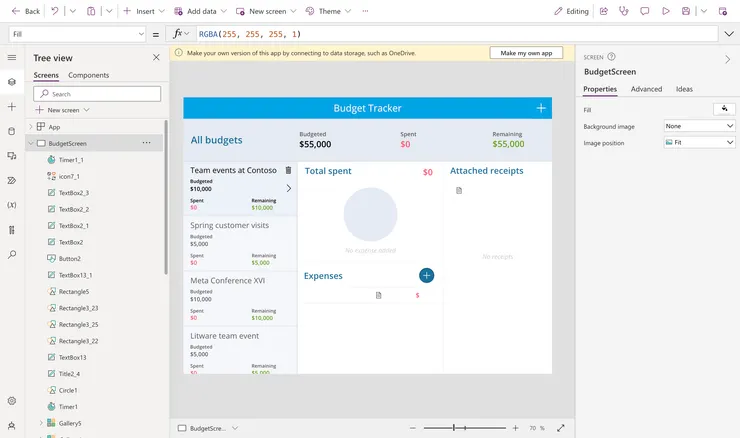Select Button2 in the tree
The image size is (740, 438).
pos(69,259)
